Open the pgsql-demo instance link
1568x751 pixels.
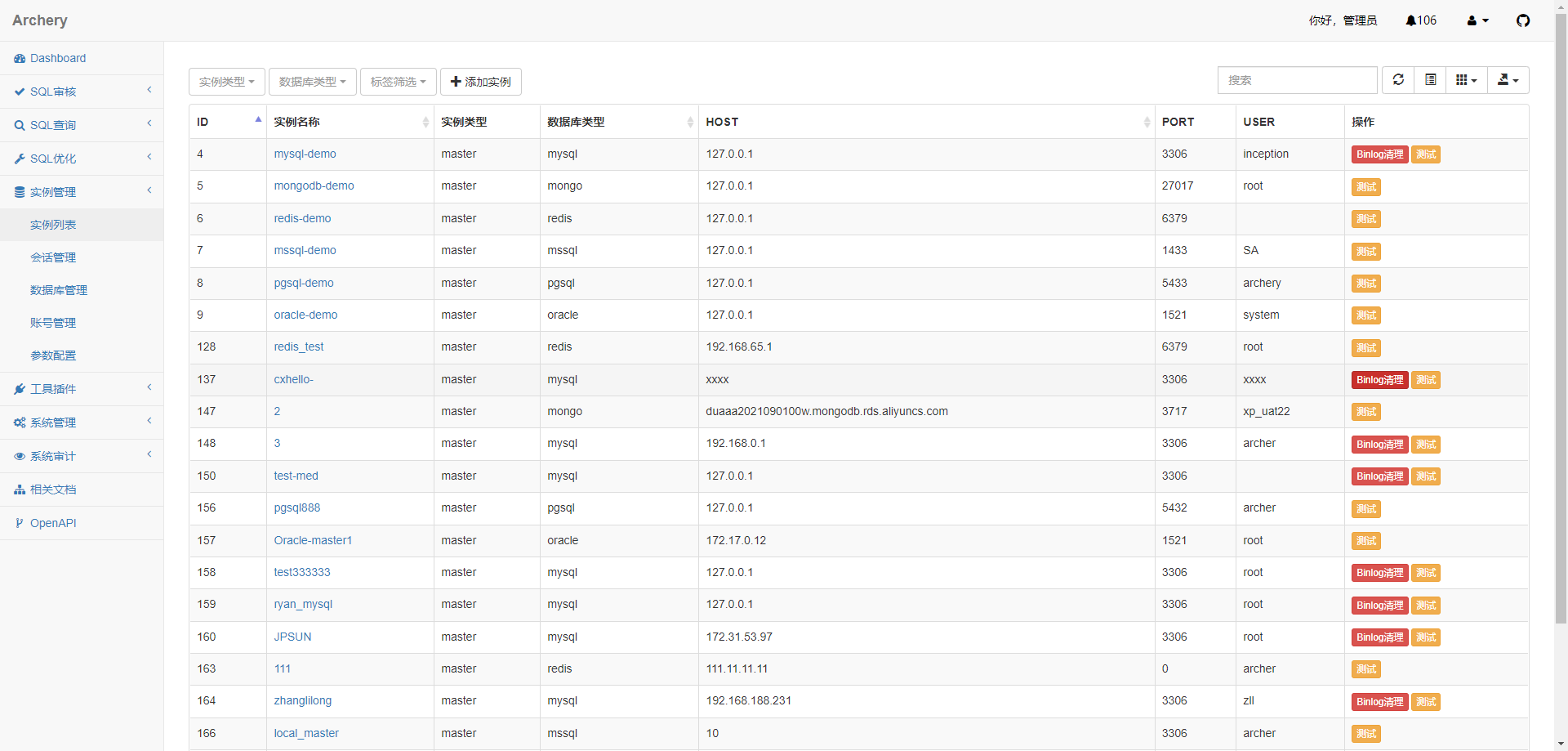pos(304,283)
